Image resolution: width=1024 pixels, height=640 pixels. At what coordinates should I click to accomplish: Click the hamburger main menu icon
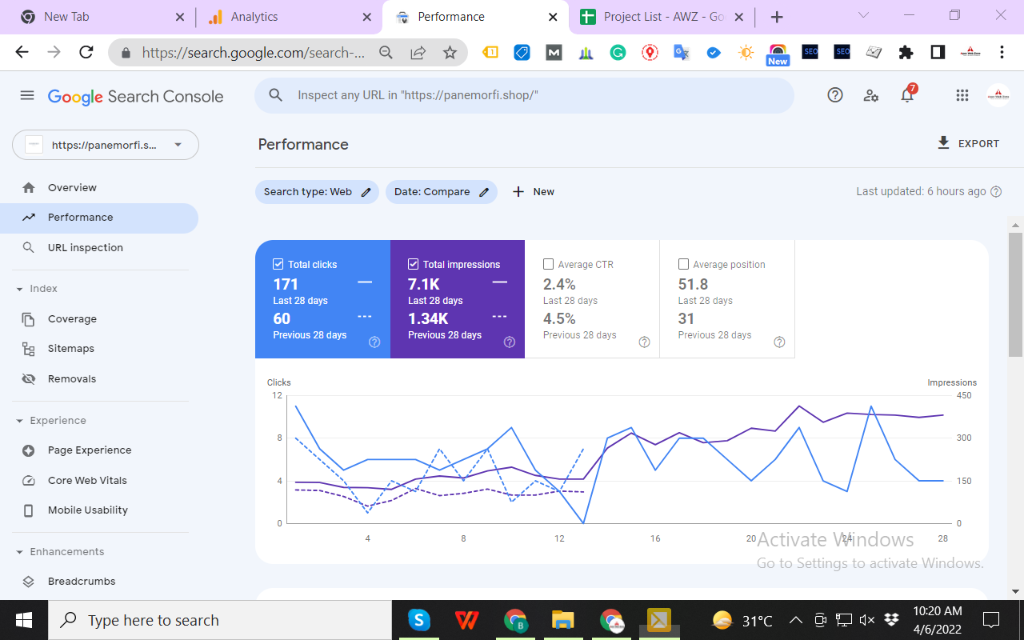pyautogui.click(x=27, y=95)
